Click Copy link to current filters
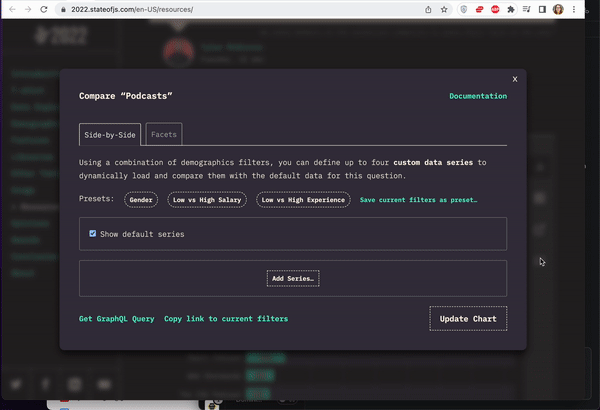Screen dimensions: 600x410 click(226, 319)
